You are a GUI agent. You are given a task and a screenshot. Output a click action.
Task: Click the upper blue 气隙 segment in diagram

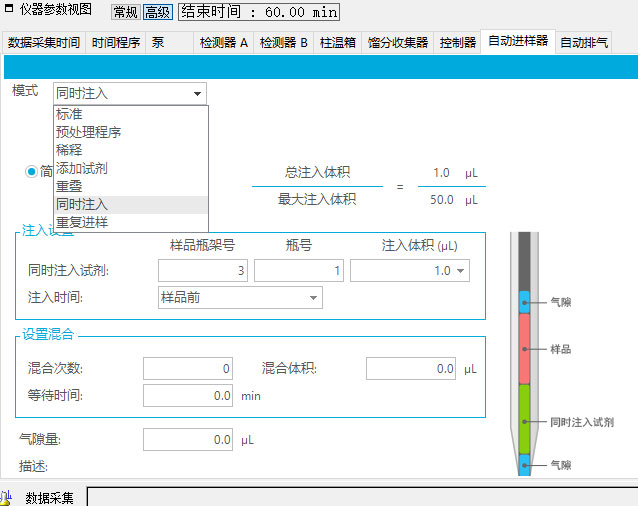tap(524, 302)
